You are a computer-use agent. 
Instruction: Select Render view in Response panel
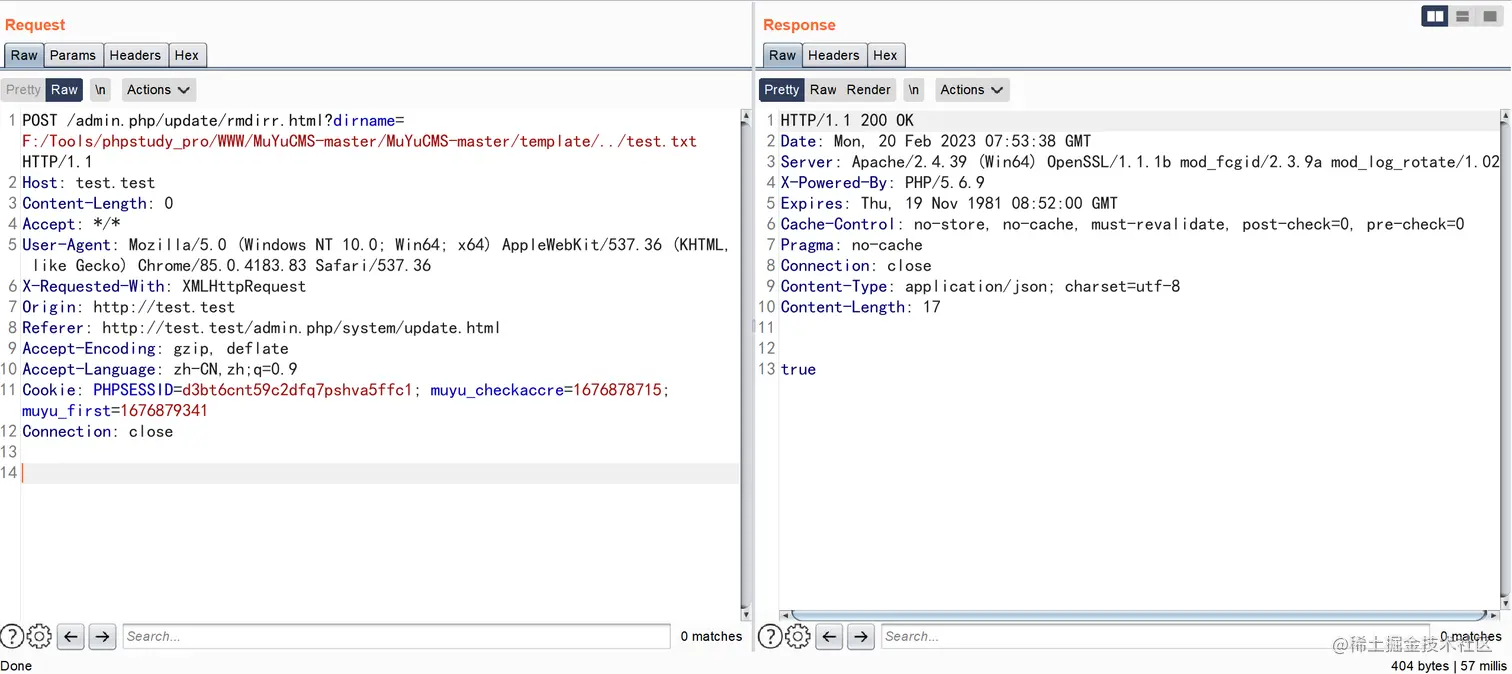tap(868, 89)
